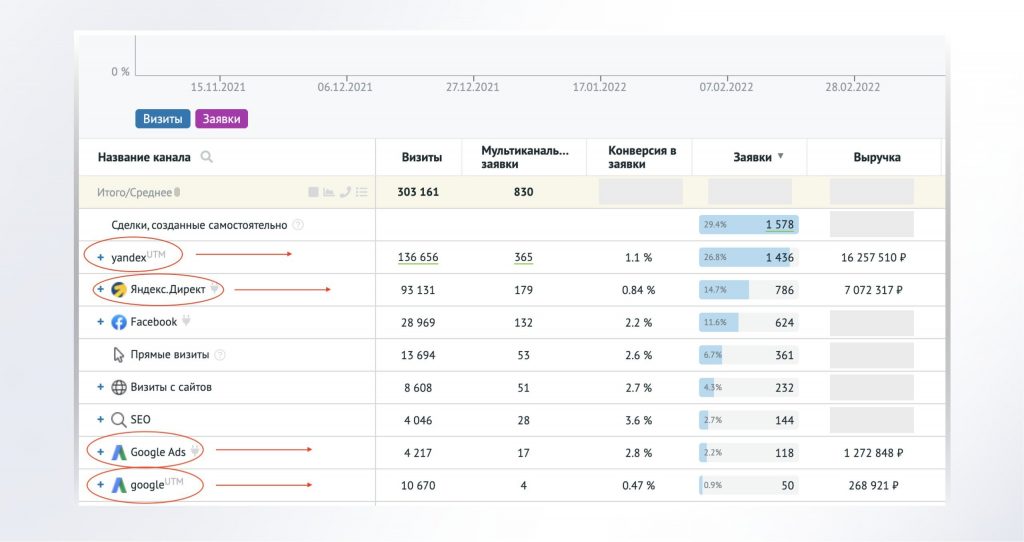Viewport: 1024px width, 542px height.
Task: Click the 136 656 visits value for yandex
Action: coord(420,257)
